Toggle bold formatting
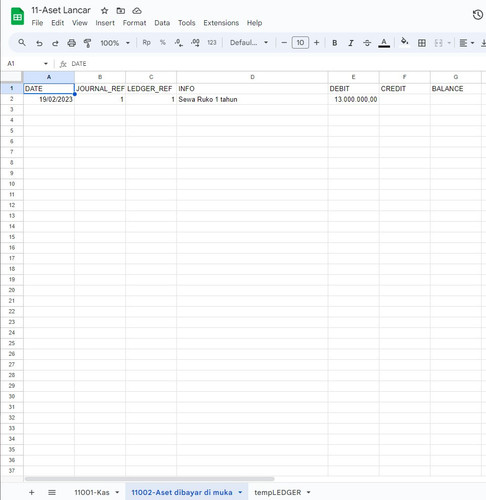 click(335, 43)
